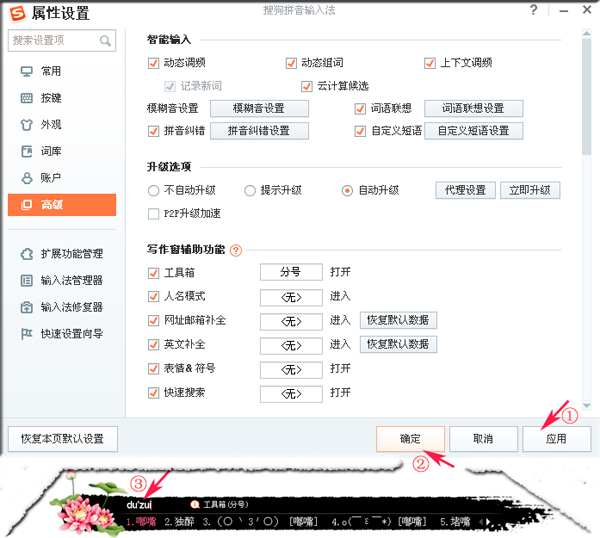This screenshot has height=538, width=600.
Task: Click the 快速搜索 hotkey field
Action: [291, 394]
